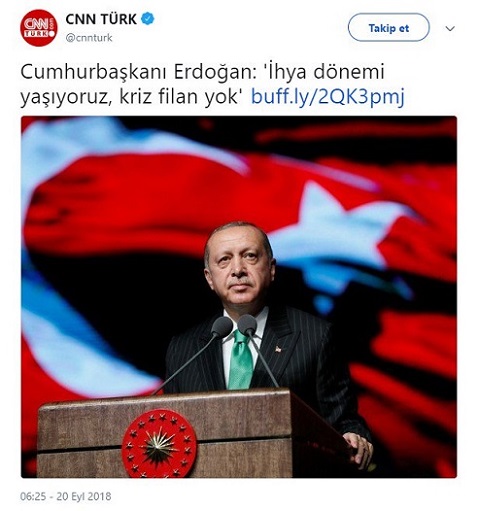Visit the @cnnturk handle

(89, 38)
